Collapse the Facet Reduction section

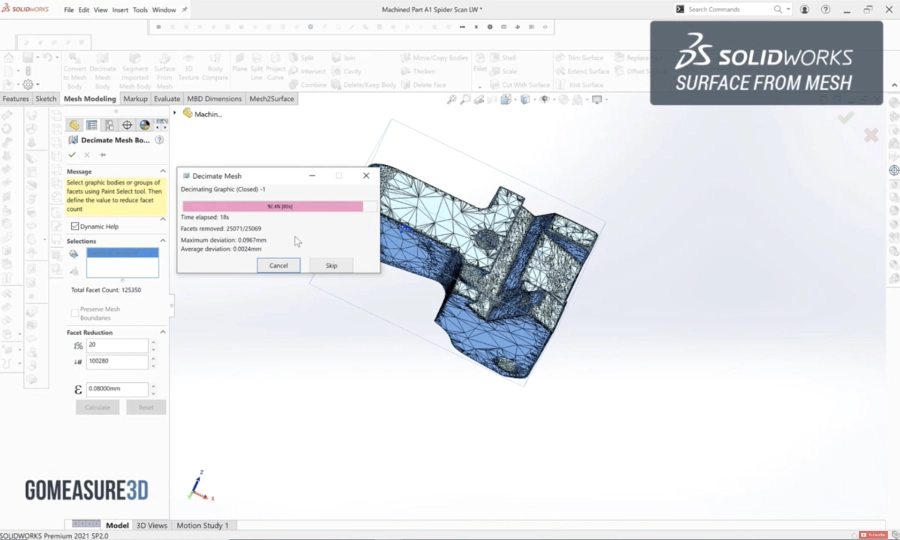(162, 332)
